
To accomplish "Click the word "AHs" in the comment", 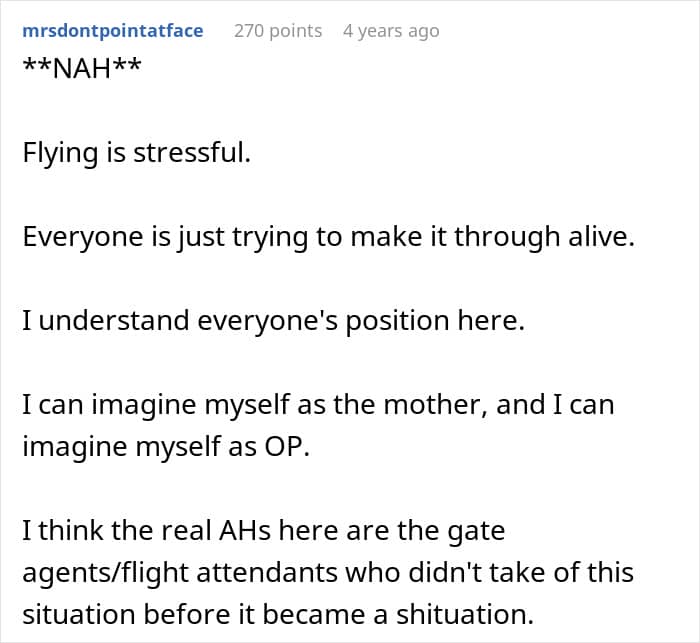I will pyautogui.click(x=245, y=530).
